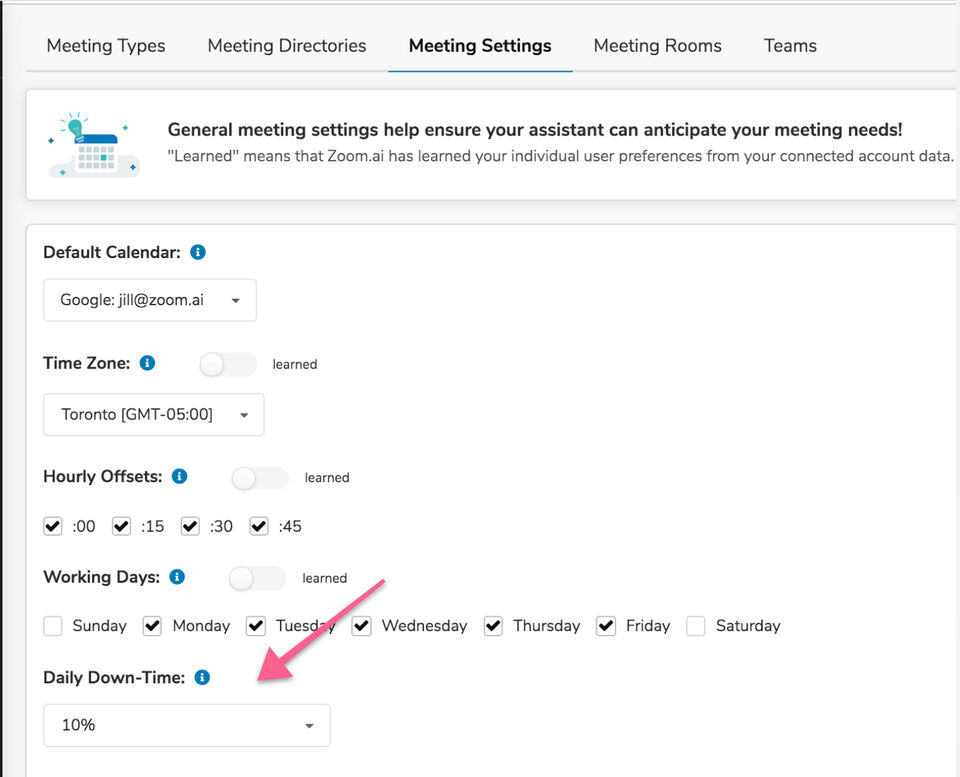Open the Meeting Rooms tab
960x777 pixels.
(x=657, y=46)
